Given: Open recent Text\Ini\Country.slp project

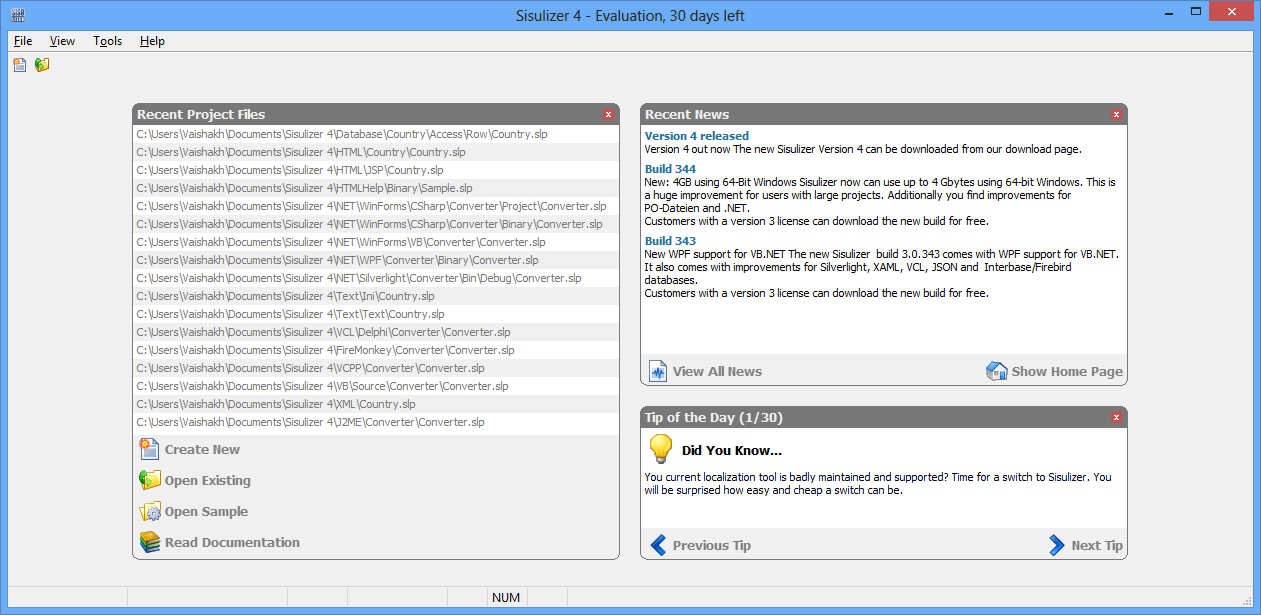Looking at the screenshot, I should 376,296.
